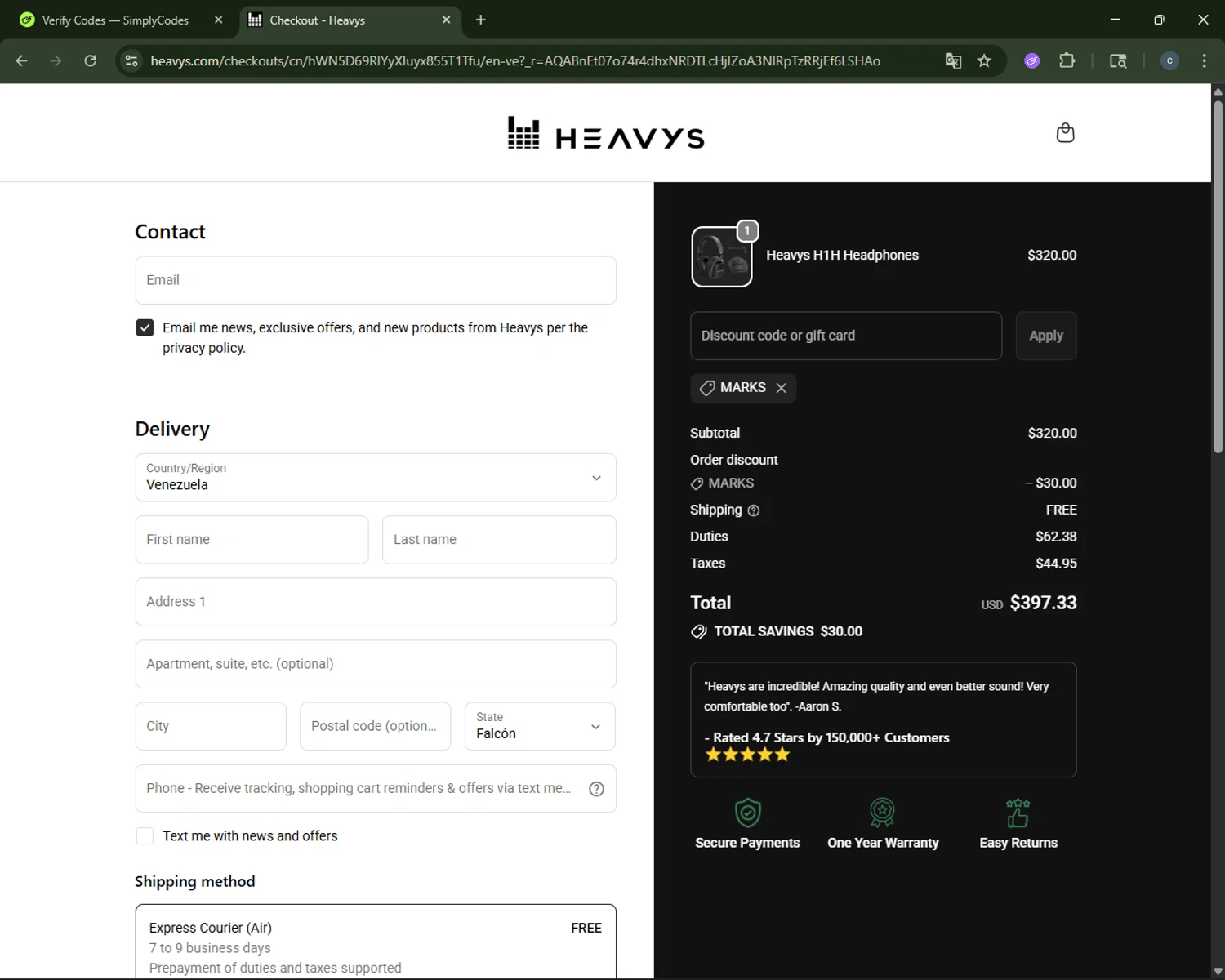Click the five-star rating graphic
The height and width of the screenshot is (980, 1225).
pyautogui.click(x=747, y=755)
